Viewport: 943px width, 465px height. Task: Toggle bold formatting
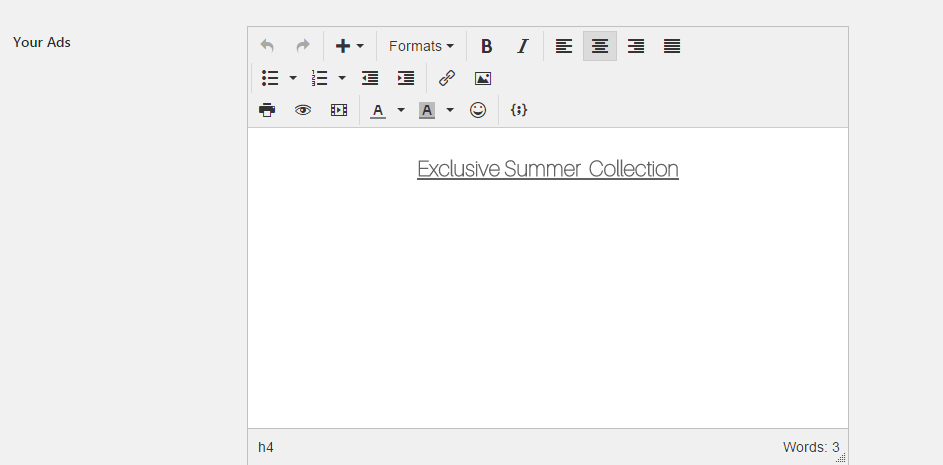[487, 46]
